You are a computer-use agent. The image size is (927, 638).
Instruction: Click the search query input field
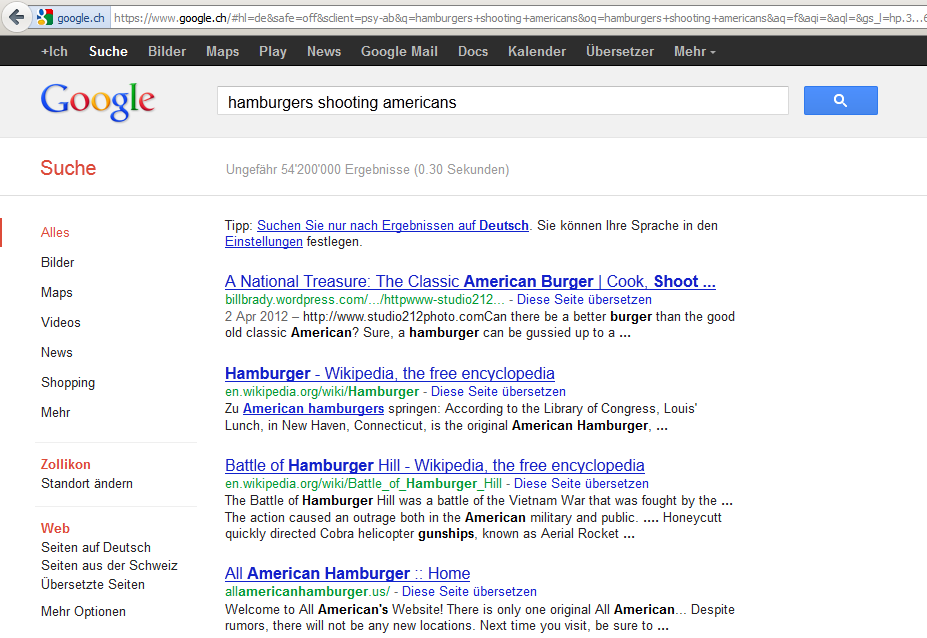coord(503,101)
